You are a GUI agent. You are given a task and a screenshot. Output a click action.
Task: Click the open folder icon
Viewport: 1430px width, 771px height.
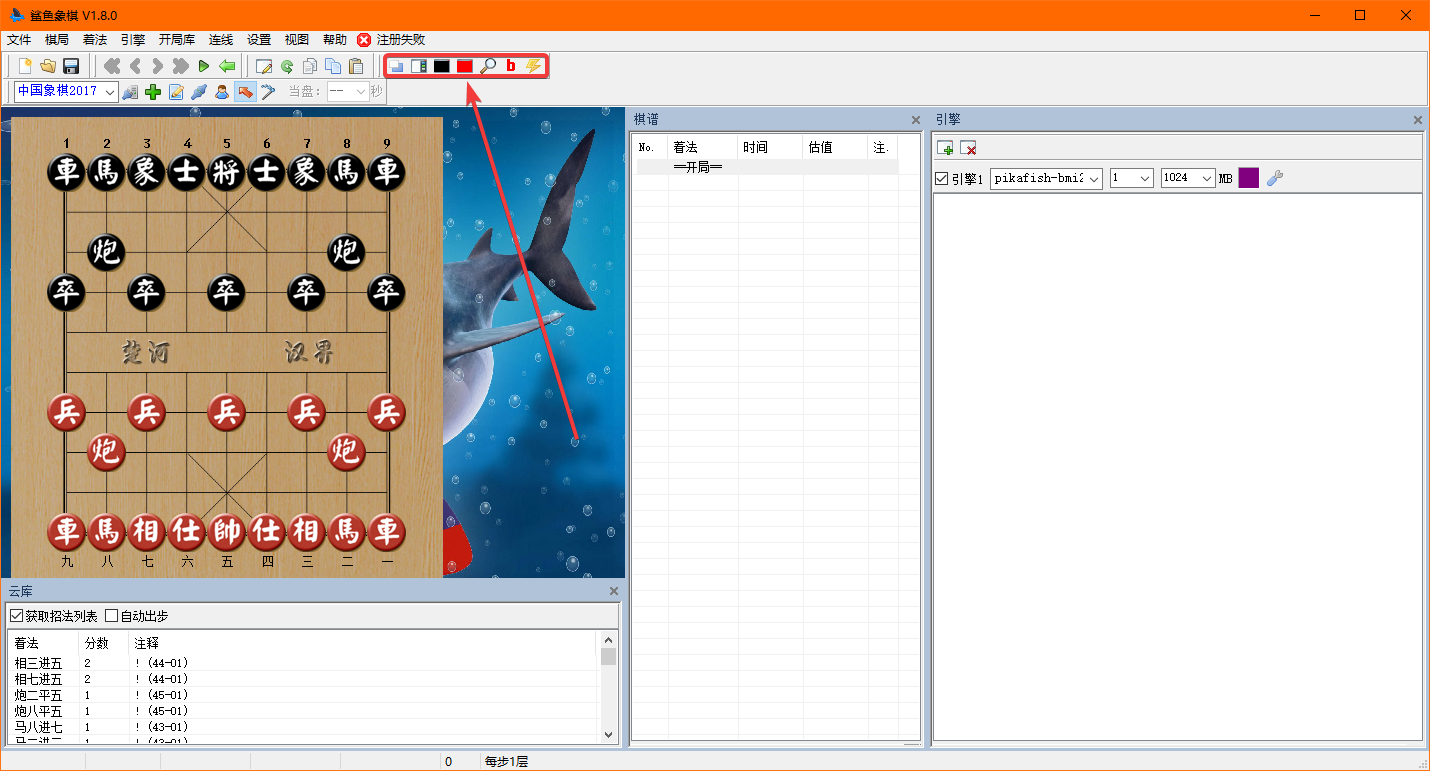(48, 66)
